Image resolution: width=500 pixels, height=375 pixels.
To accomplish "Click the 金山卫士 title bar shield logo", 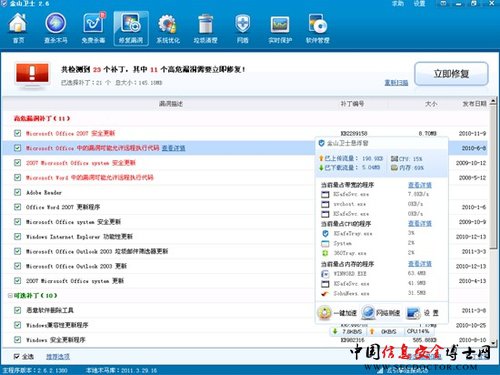I will click(x=4, y=4).
